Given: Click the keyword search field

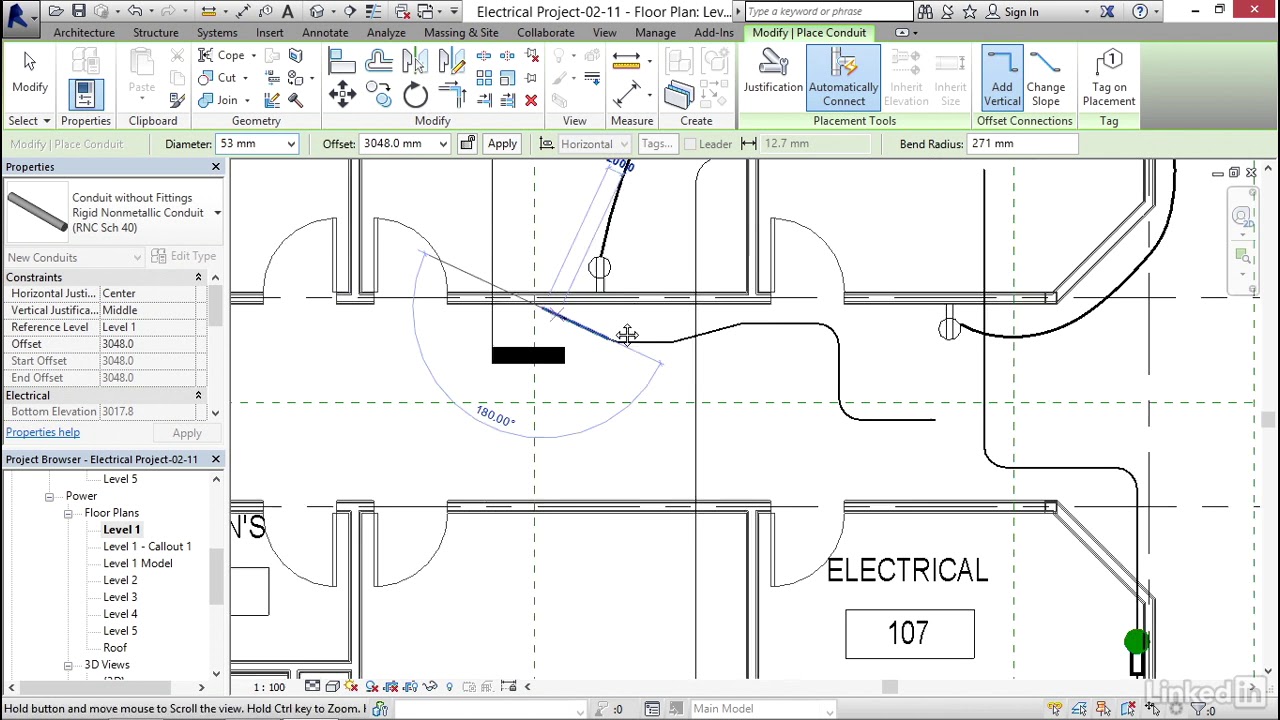Looking at the screenshot, I should 828,12.
